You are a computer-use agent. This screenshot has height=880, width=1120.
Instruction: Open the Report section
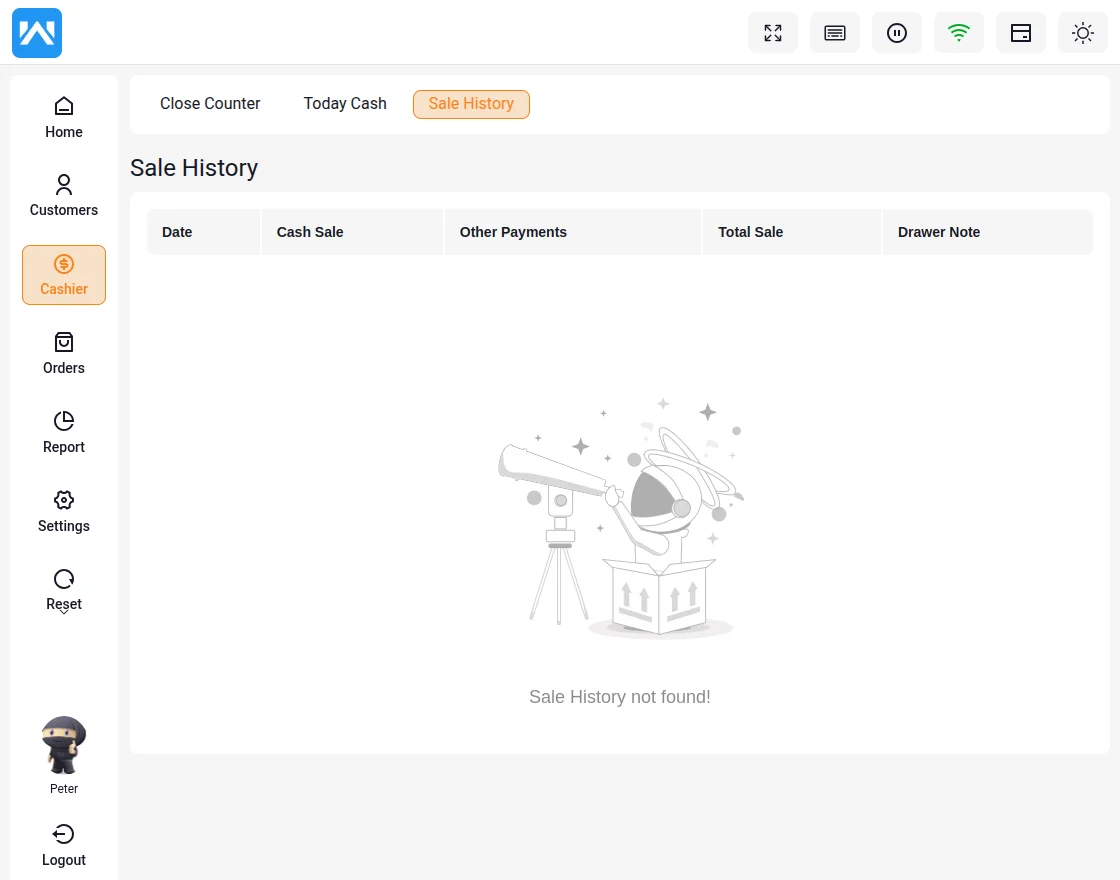tap(64, 433)
